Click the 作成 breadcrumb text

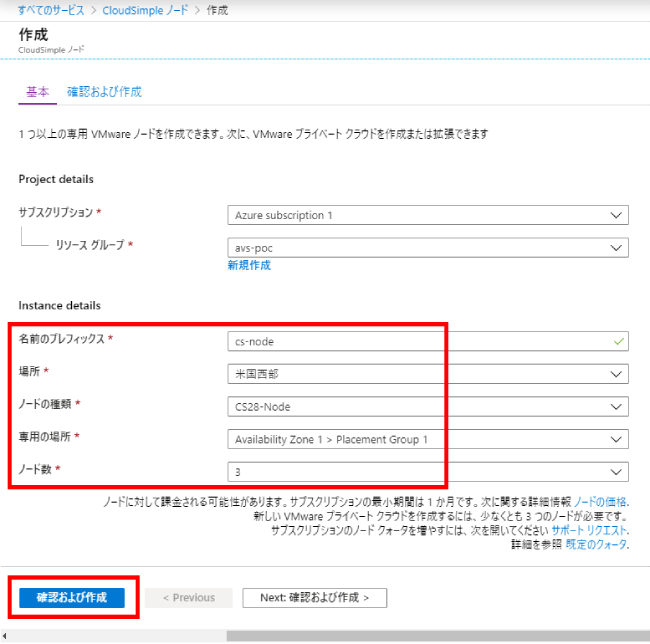(217, 10)
